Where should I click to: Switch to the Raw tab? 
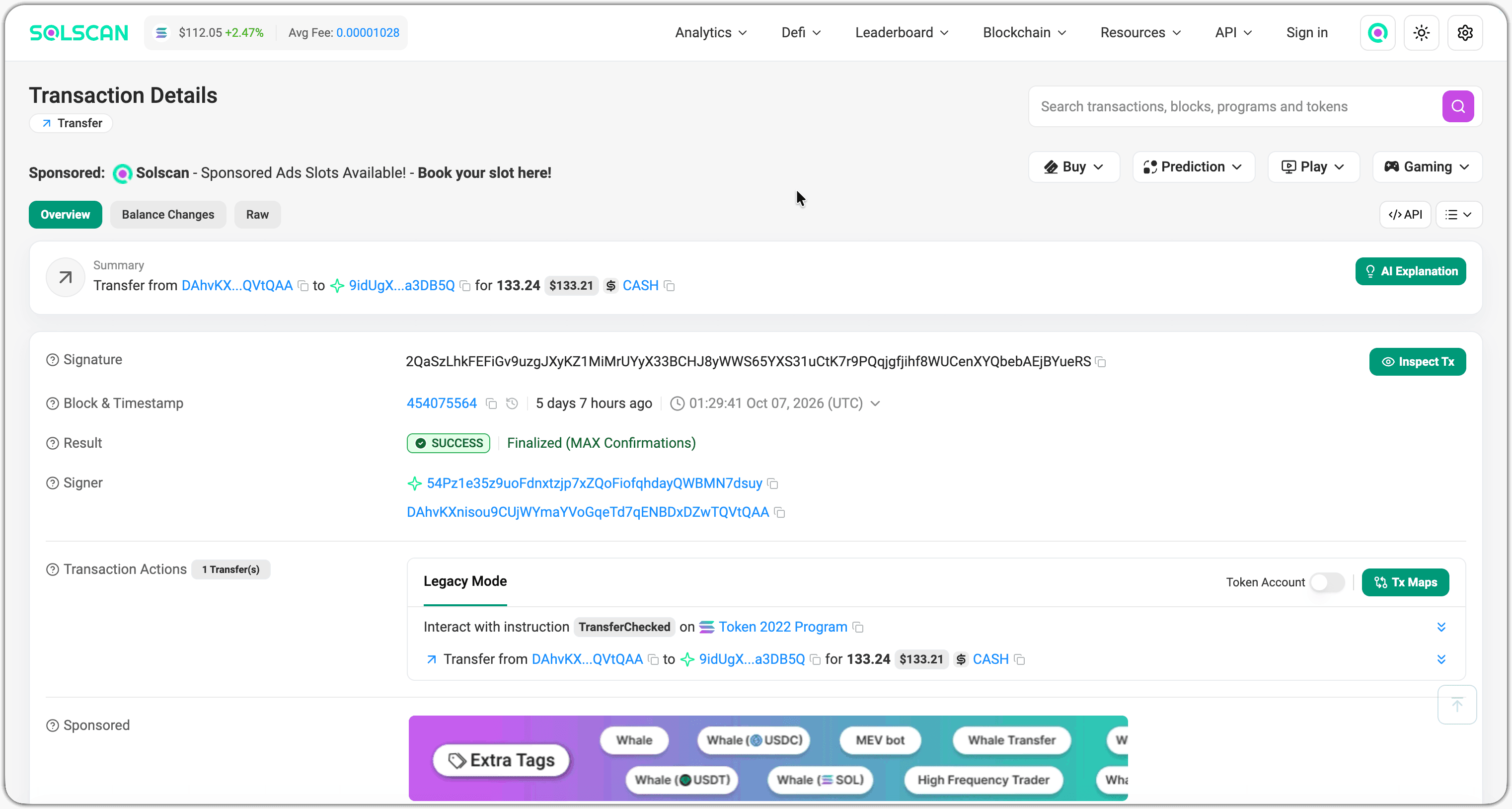coord(257,215)
